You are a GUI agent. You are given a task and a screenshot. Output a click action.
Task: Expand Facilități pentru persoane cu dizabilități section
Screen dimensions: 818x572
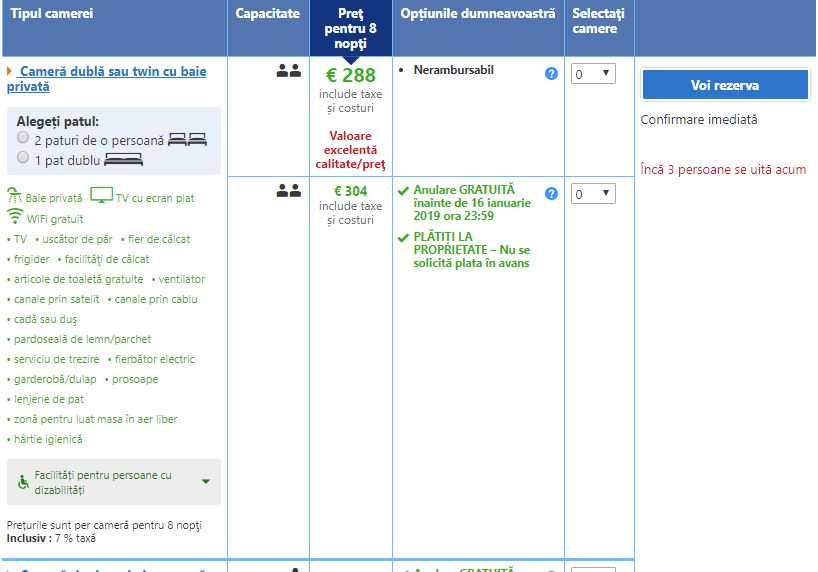(x=205, y=481)
